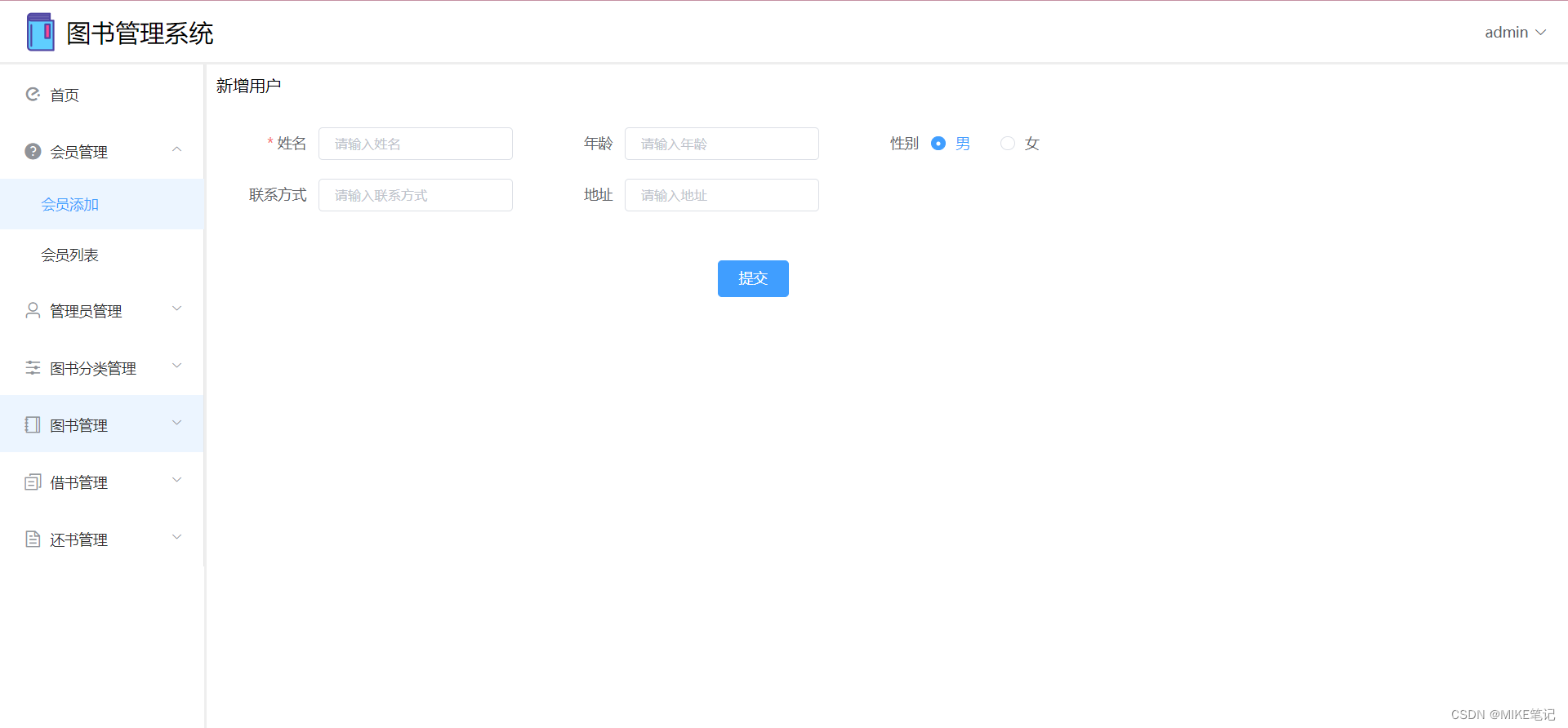The height and width of the screenshot is (728, 1568).
Task: Click the 新增用户 heading text
Action: click(x=248, y=86)
